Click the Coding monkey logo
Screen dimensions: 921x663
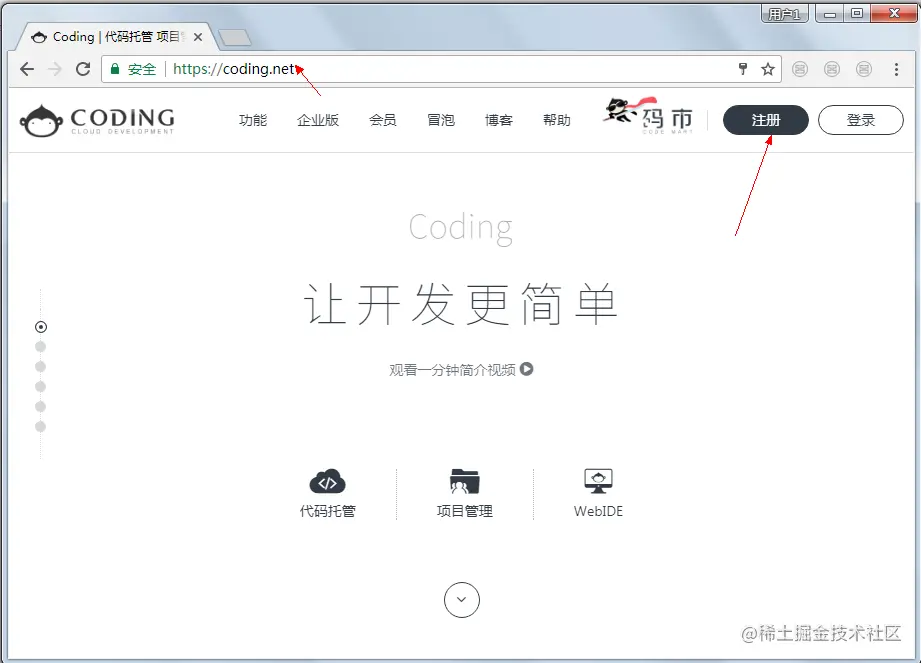point(98,120)
